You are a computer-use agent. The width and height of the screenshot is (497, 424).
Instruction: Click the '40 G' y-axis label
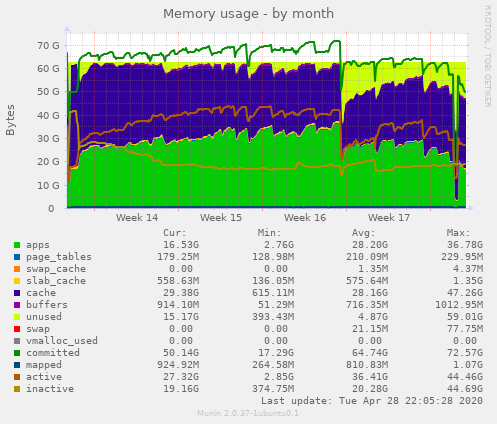[48, 115]
